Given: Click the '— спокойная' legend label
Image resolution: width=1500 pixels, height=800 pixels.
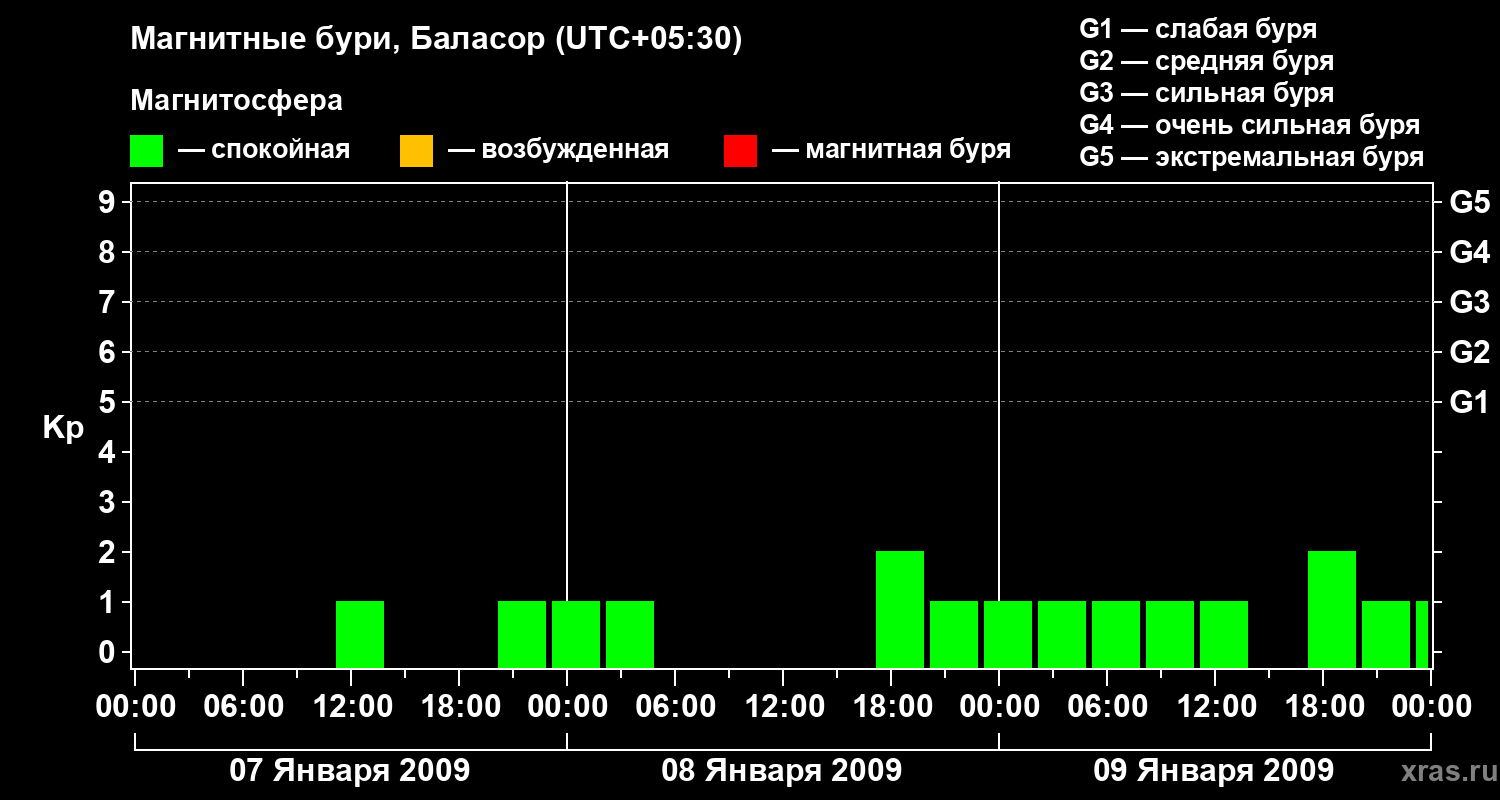Looking at the screenshot, I should pos(264,150).
